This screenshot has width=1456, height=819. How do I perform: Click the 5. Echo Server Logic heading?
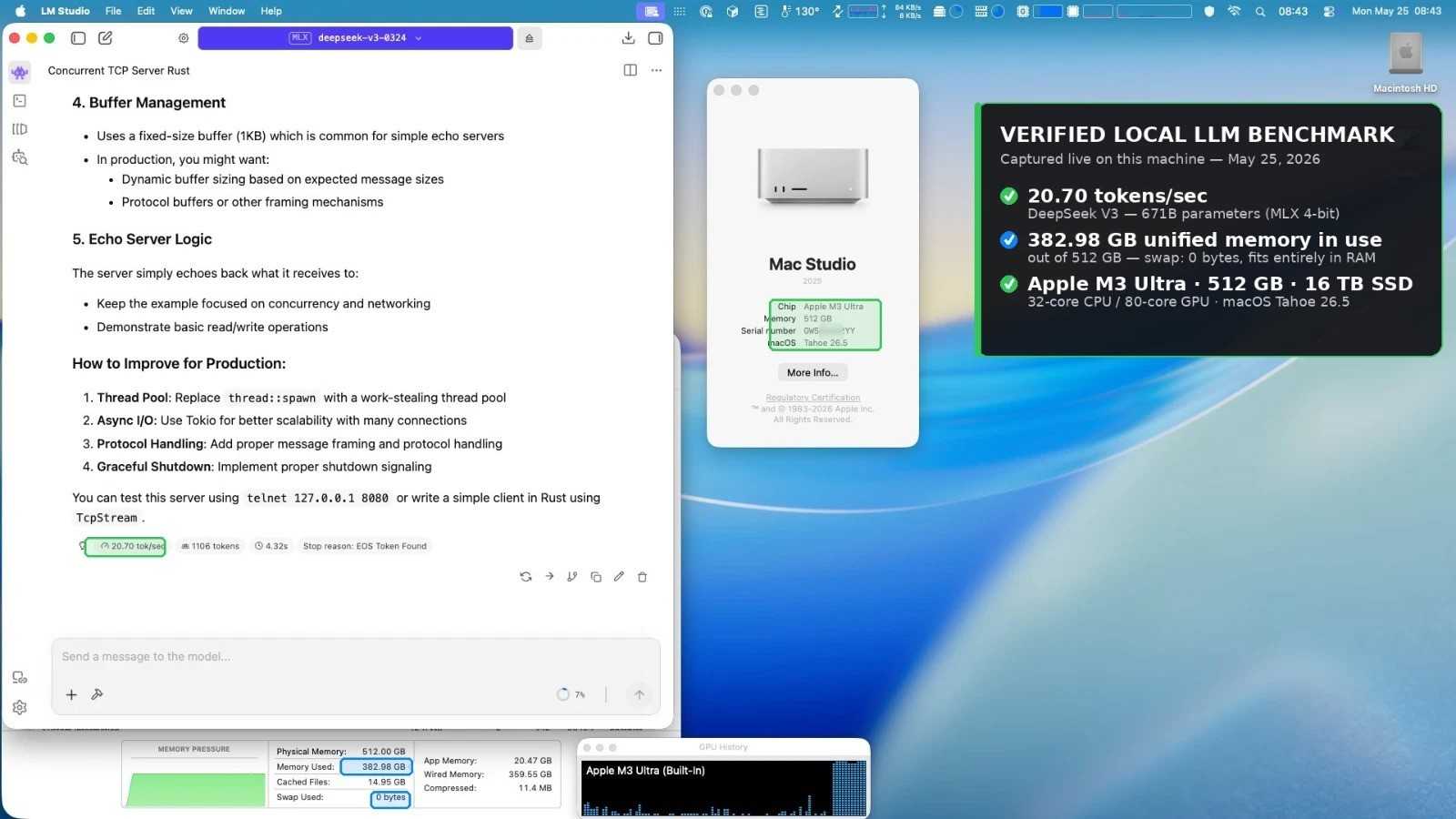[x=142, y=239]
